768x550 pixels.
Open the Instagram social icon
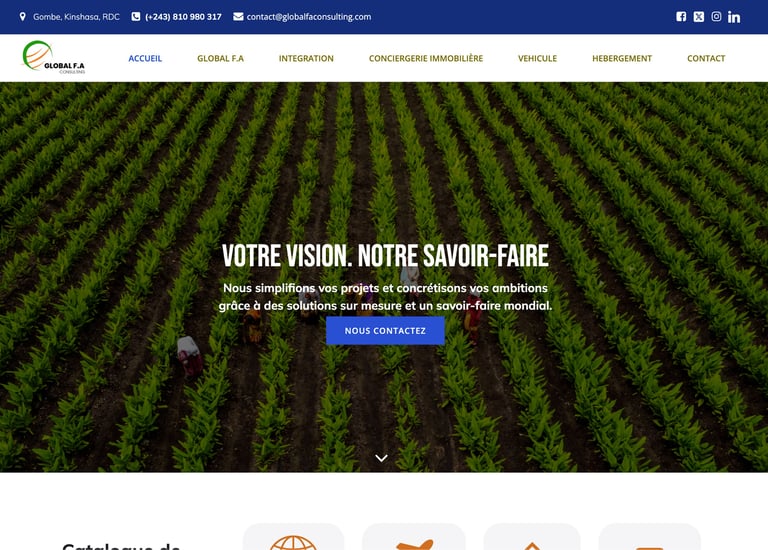click(716, 17)
